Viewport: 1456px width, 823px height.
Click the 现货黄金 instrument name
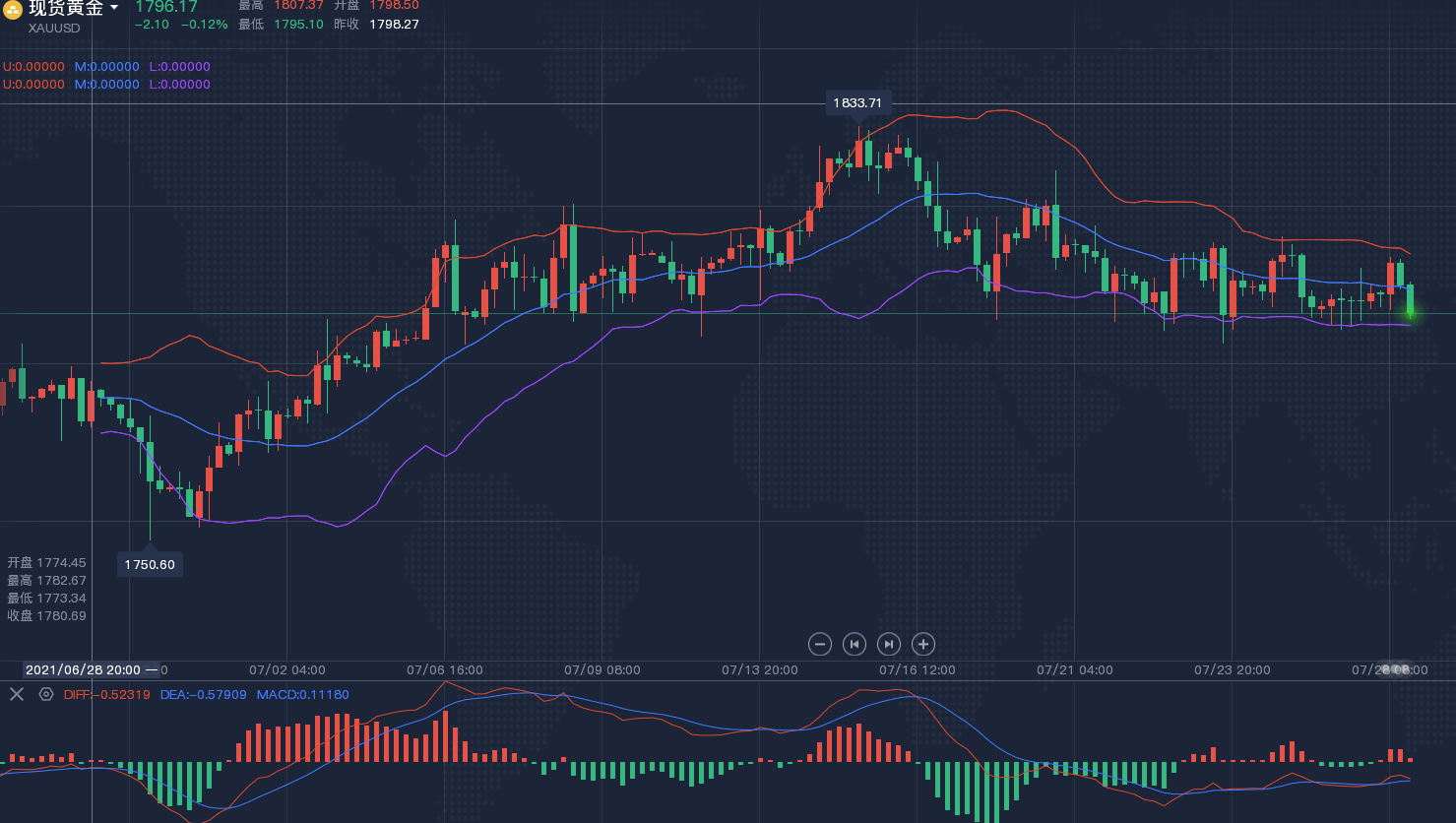coord(65,8)
